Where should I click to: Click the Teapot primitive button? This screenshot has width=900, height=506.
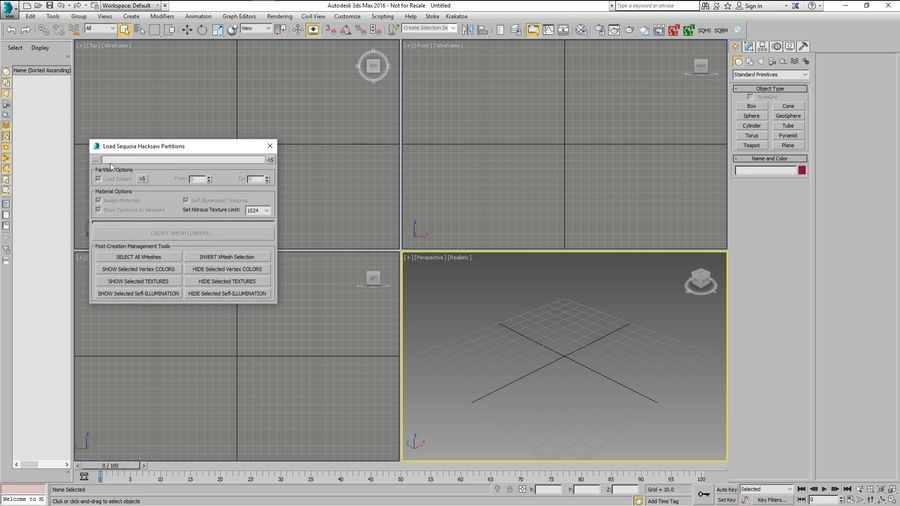(751, 145)
